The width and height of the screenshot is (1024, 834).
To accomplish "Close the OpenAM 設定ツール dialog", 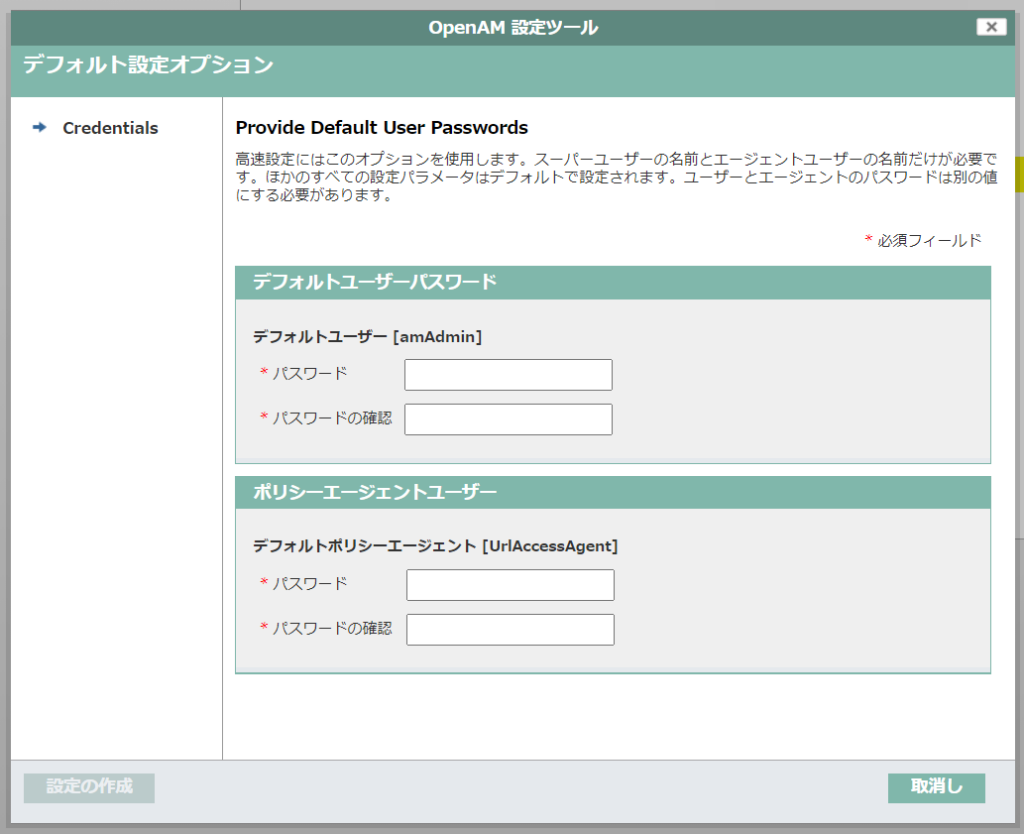I will [x=991, y=27].
